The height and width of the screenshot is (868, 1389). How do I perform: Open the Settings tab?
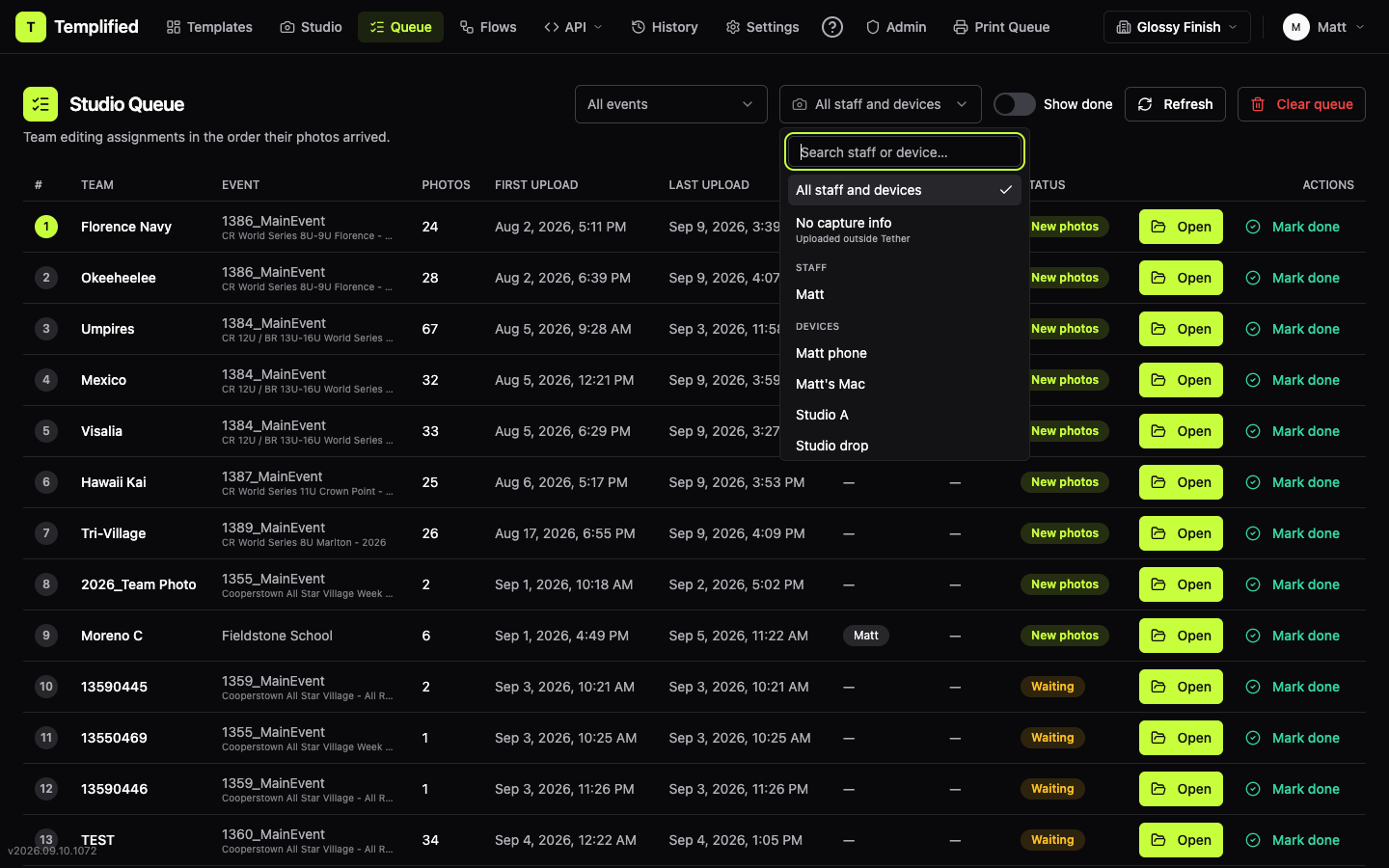[762, 27]
